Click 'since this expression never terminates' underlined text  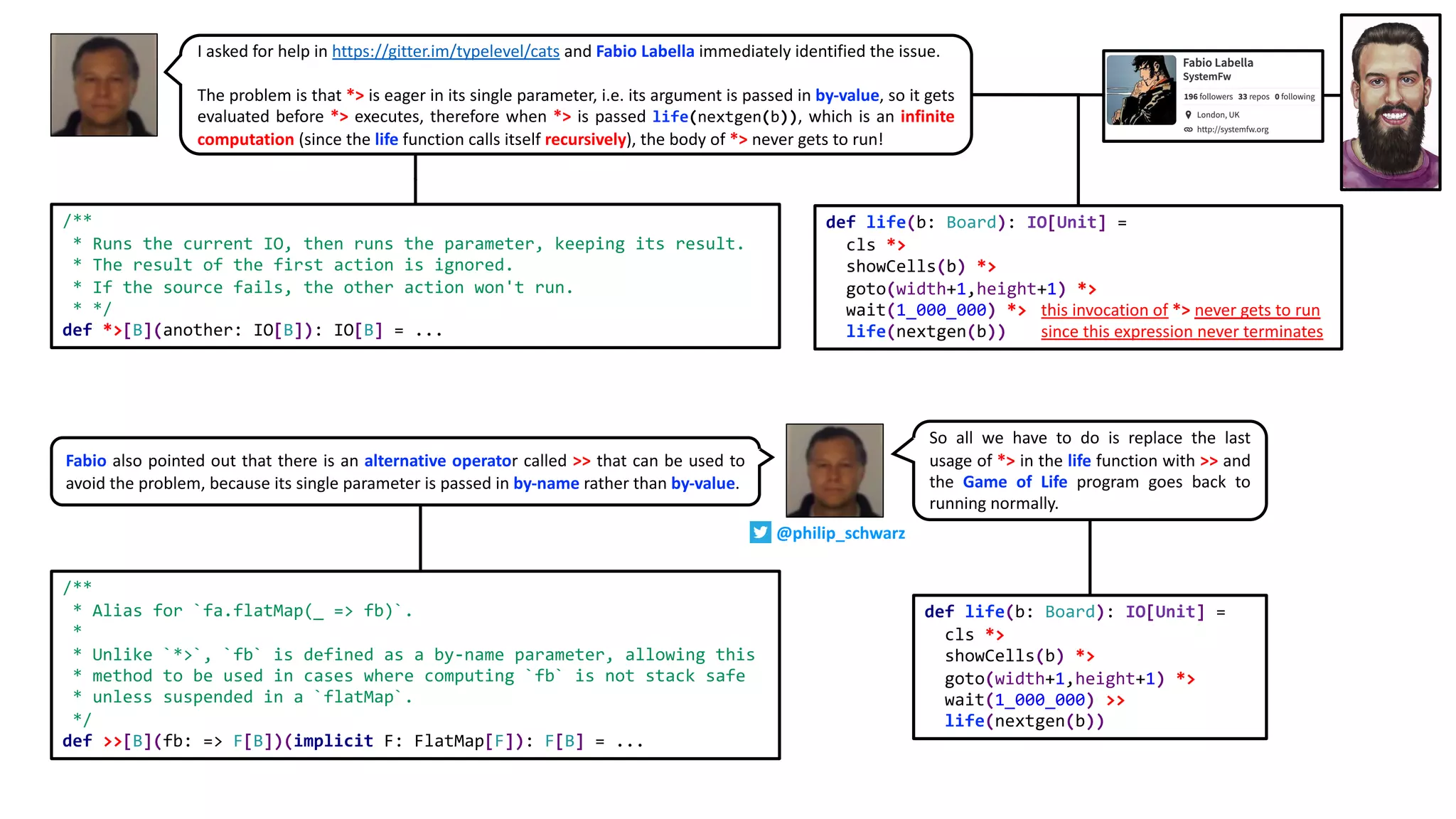click(x=1182, y=332)
